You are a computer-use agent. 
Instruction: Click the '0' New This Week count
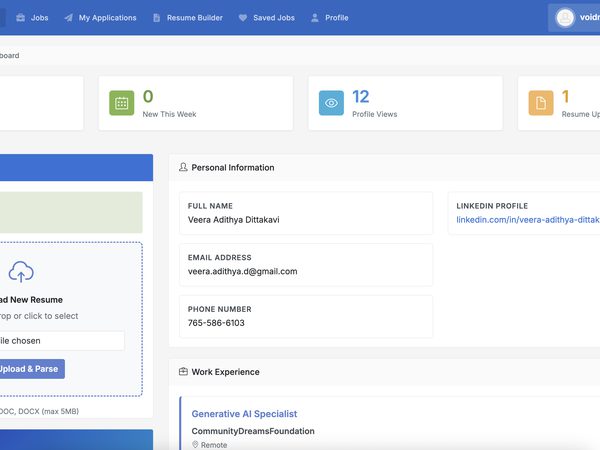click(148, 97)
